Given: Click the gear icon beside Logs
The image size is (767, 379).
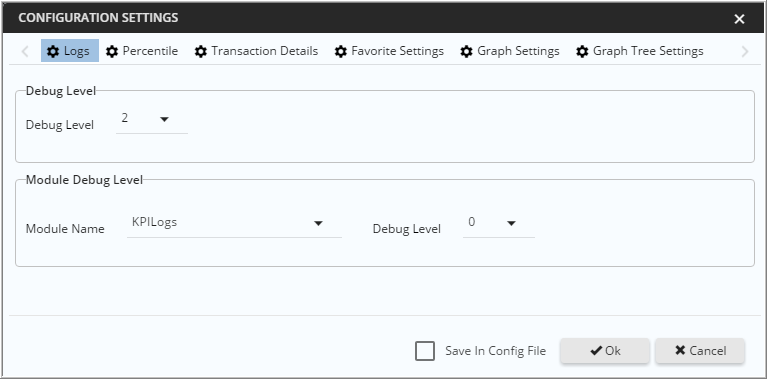Looking at the screenshot, I should coord(53,51).
